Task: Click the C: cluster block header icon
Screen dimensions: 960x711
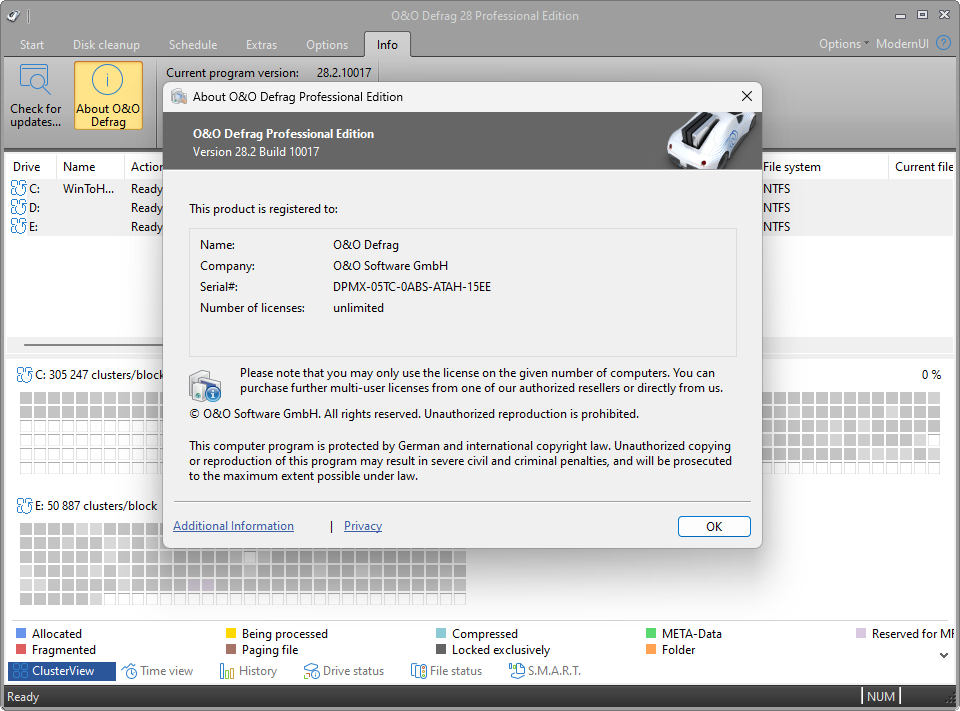Action: [24, 374]
